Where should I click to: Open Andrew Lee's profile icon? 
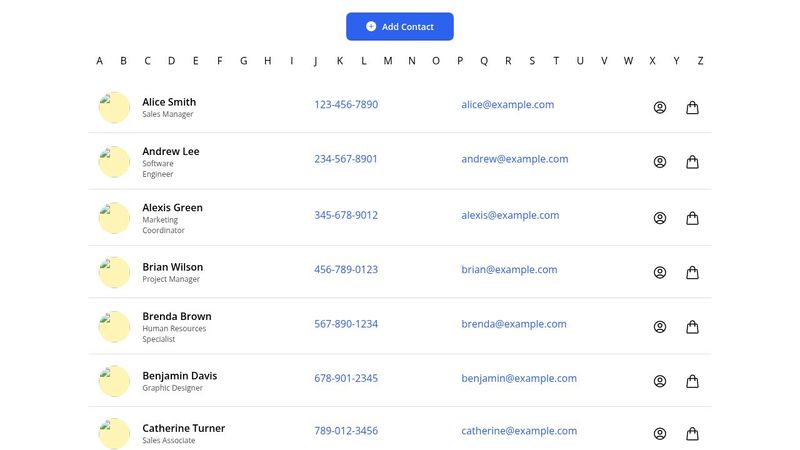tap(660, 162)
